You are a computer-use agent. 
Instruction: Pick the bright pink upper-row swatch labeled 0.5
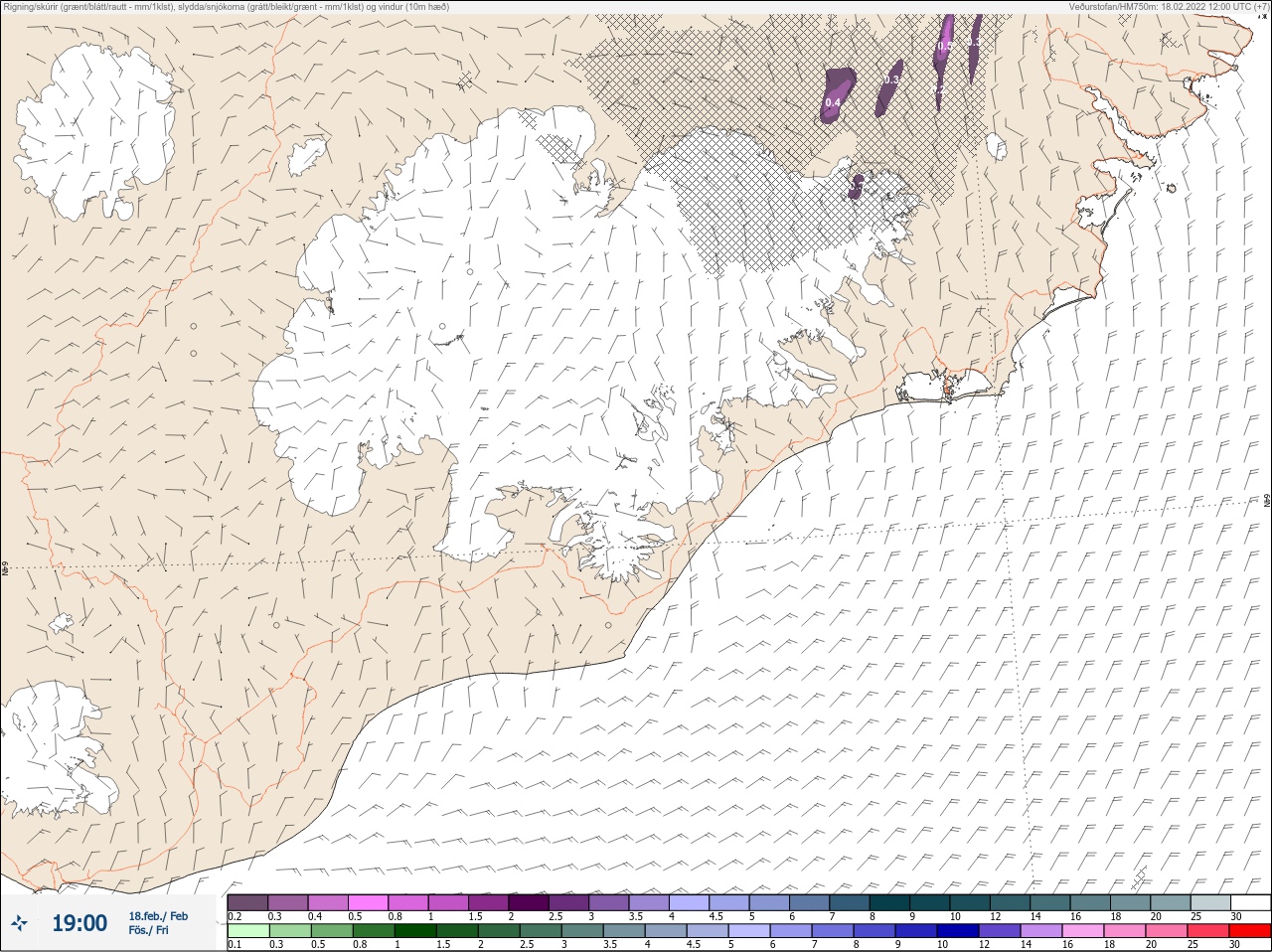click(368, 903)
